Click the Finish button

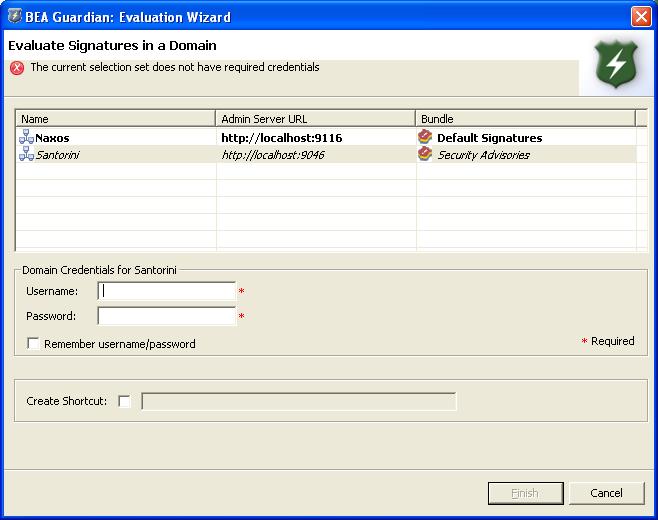point(525,493)
